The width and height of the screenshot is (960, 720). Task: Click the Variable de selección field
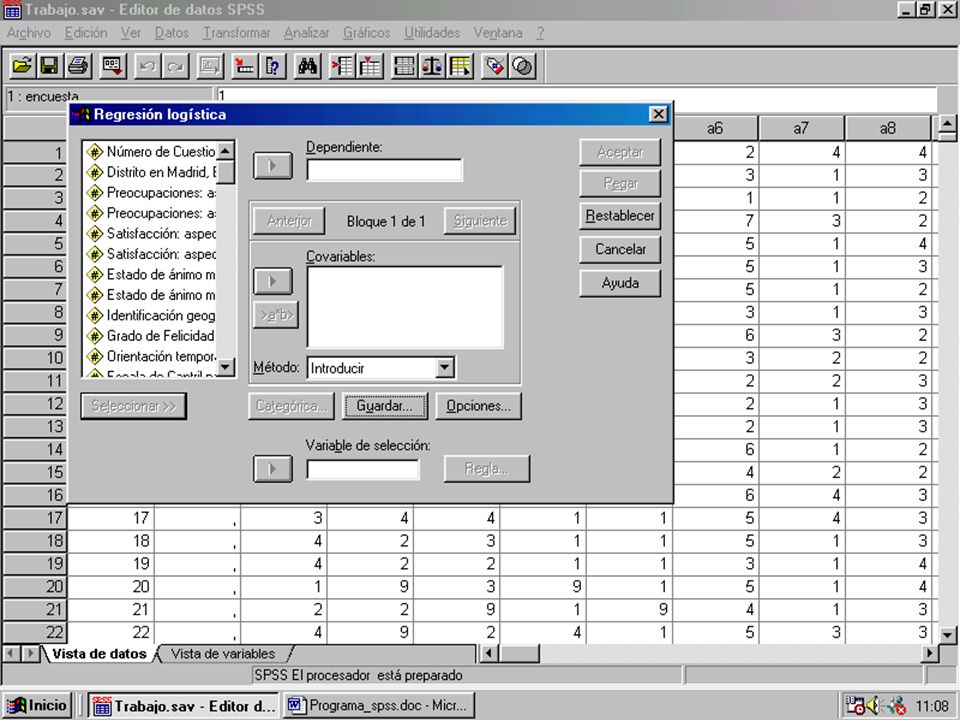pos(363,469)
